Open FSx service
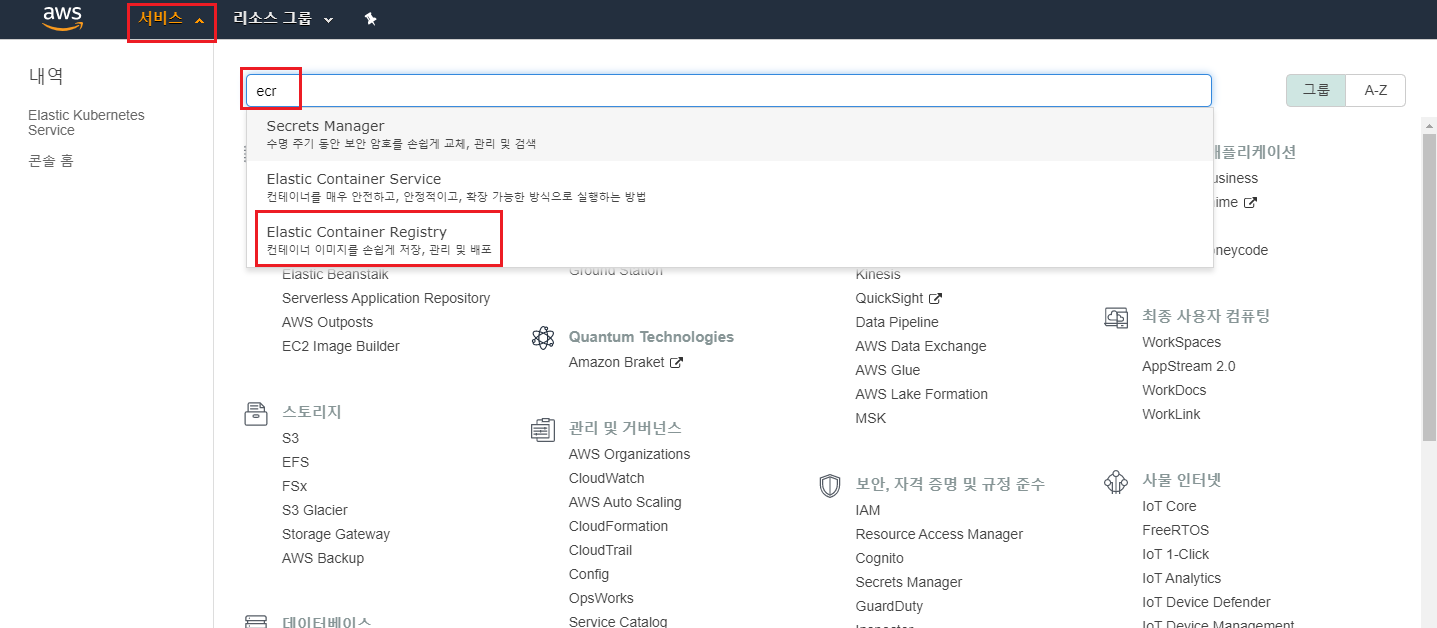Viewport: 1437px width, 628px height. (x=294, y=486)
